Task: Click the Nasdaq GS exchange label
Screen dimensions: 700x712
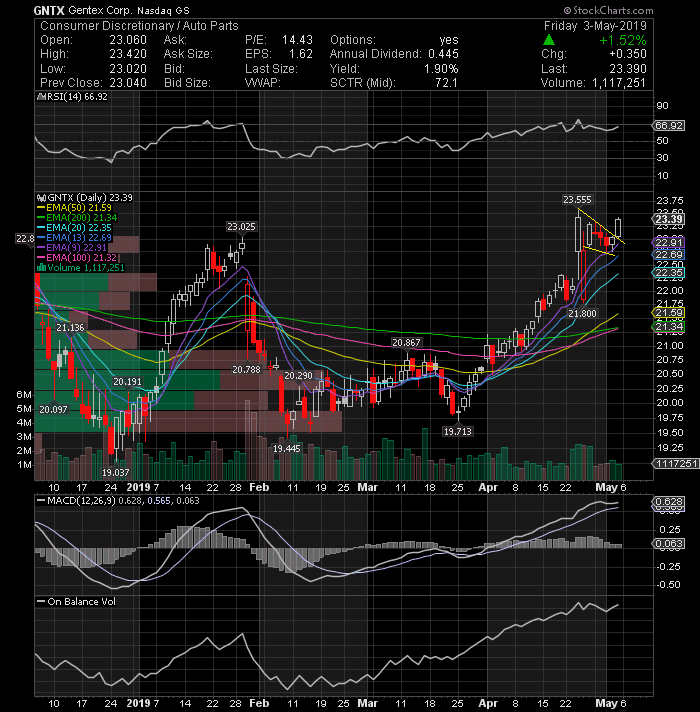Action: coord(163,10)
